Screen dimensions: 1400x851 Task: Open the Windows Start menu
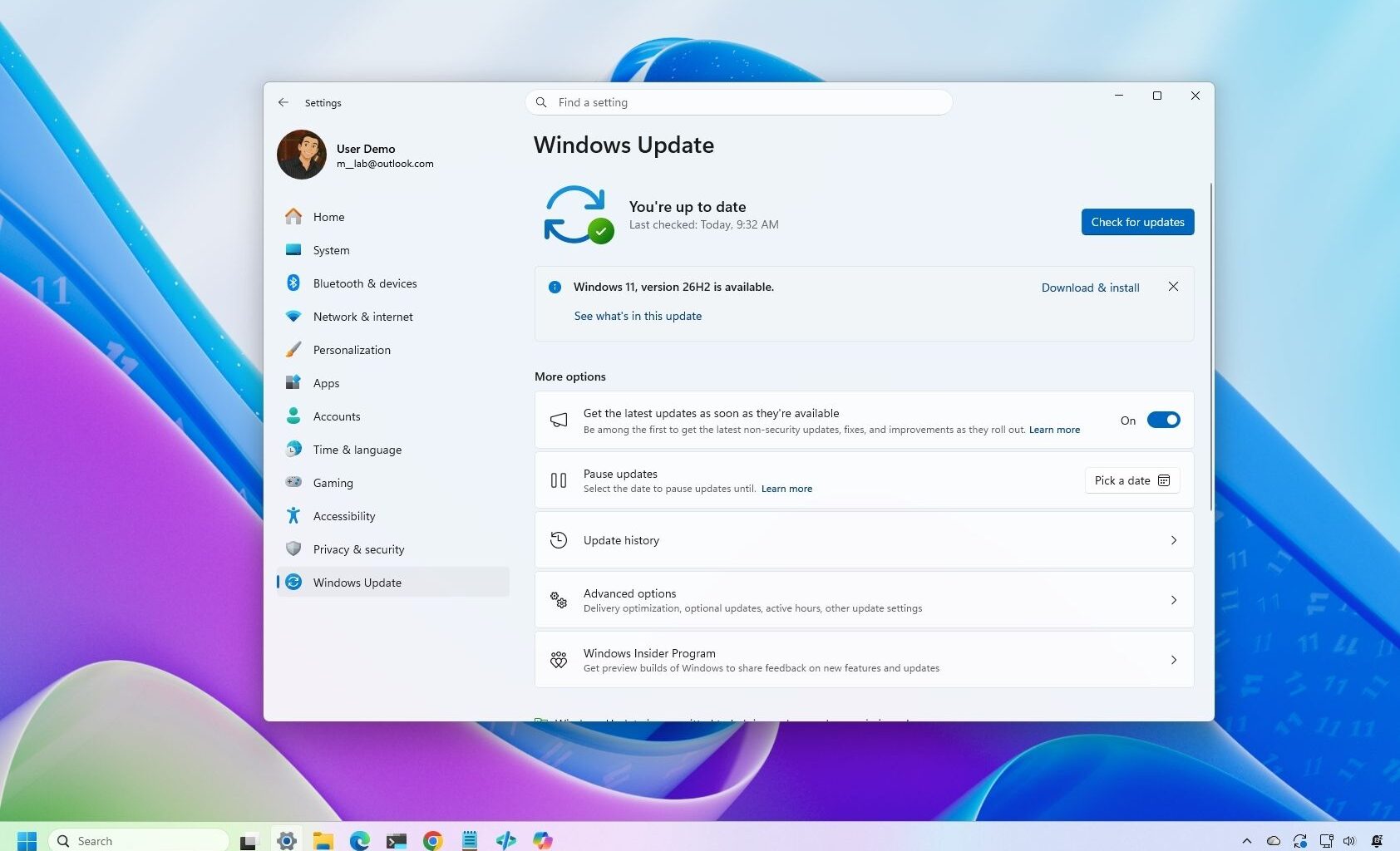27,841
